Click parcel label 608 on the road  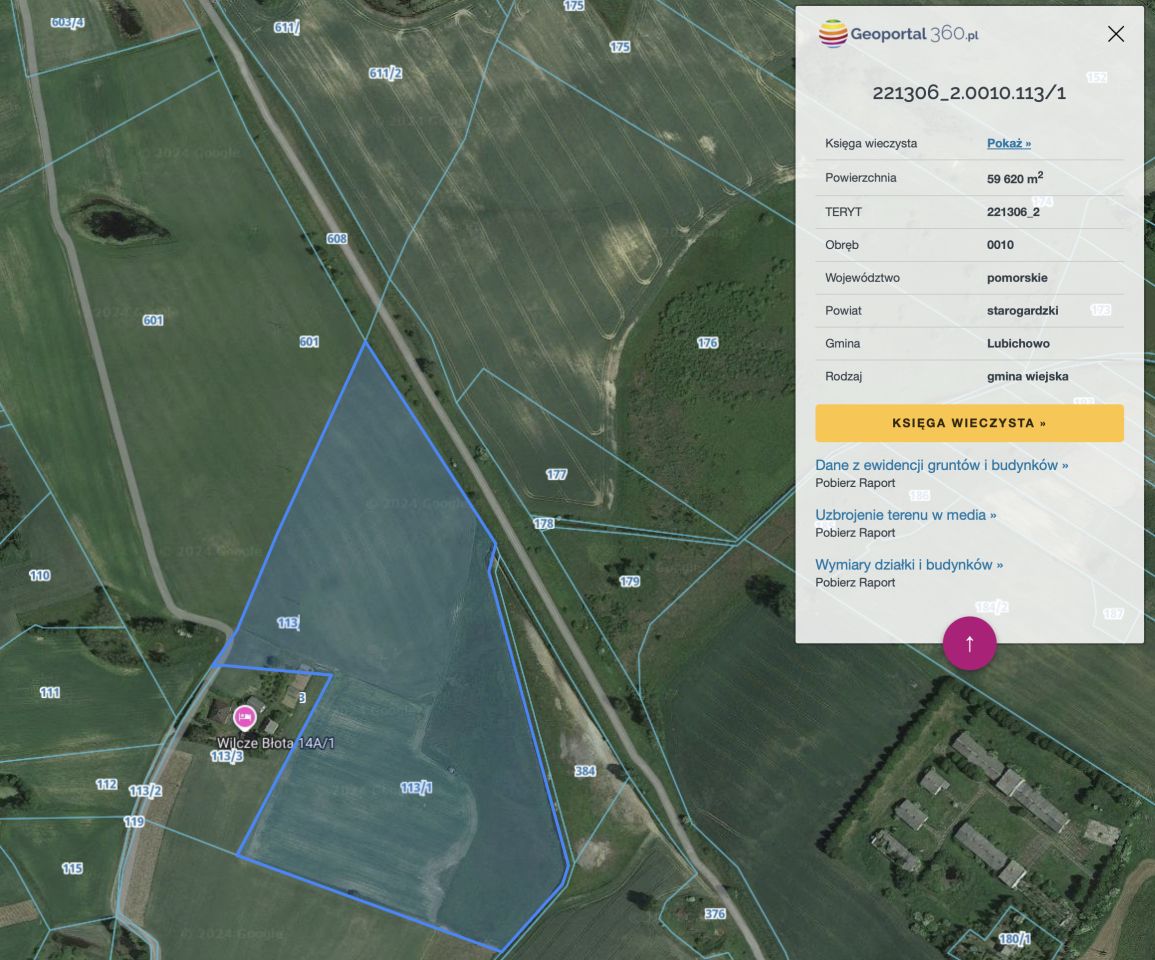tap(337, 239)
